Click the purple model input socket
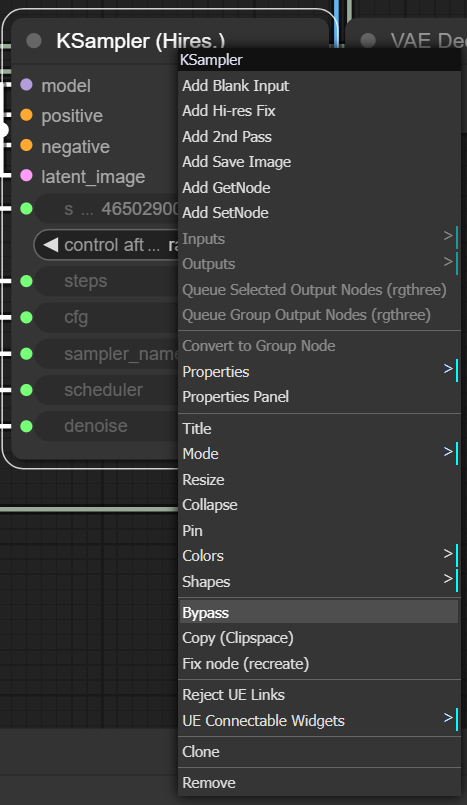Screen dimensions: 467x805 tap(26, 85)
